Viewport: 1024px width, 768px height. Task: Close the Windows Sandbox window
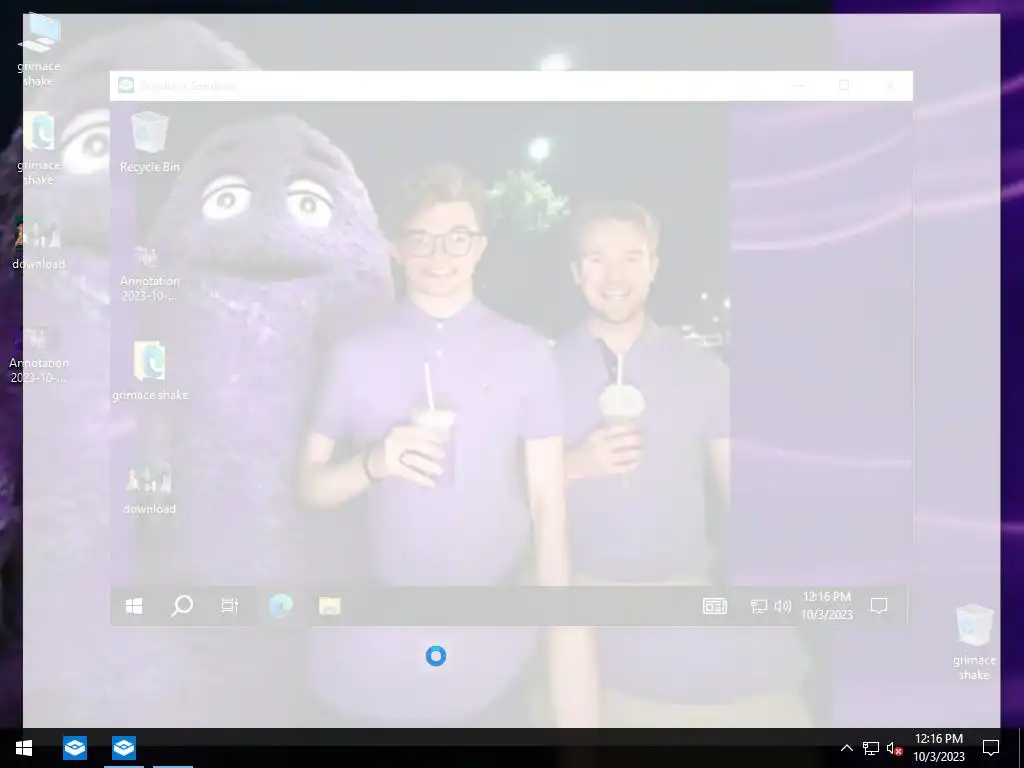coord(889,86)
